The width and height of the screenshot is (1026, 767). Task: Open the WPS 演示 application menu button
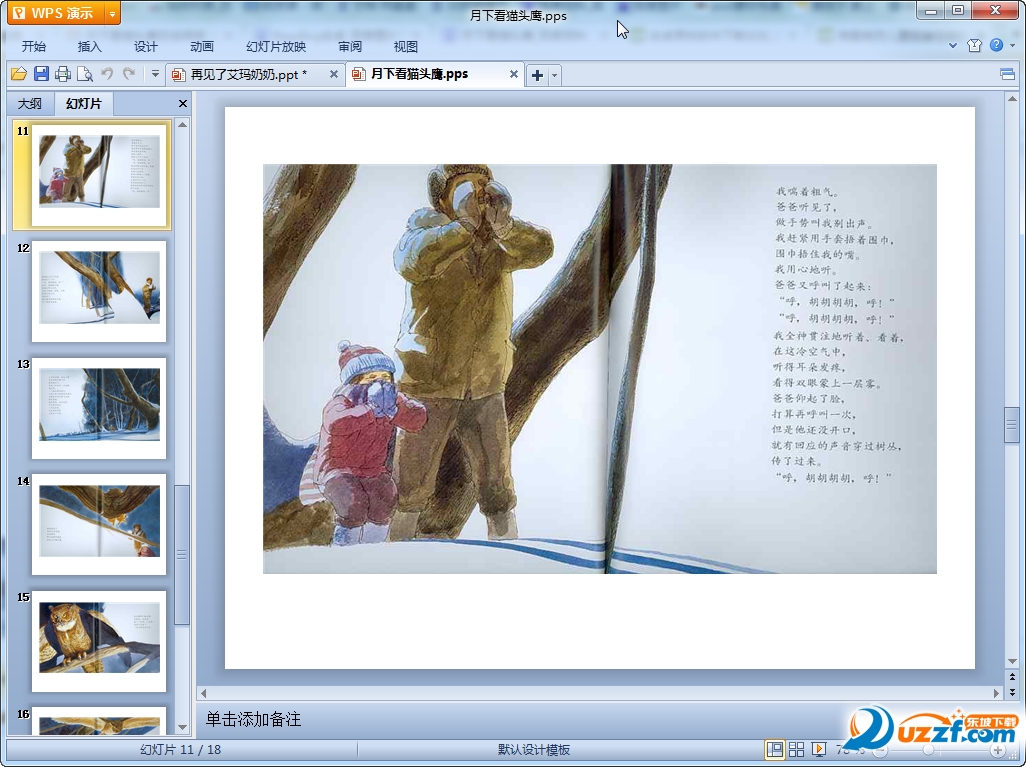click(56, 12)
